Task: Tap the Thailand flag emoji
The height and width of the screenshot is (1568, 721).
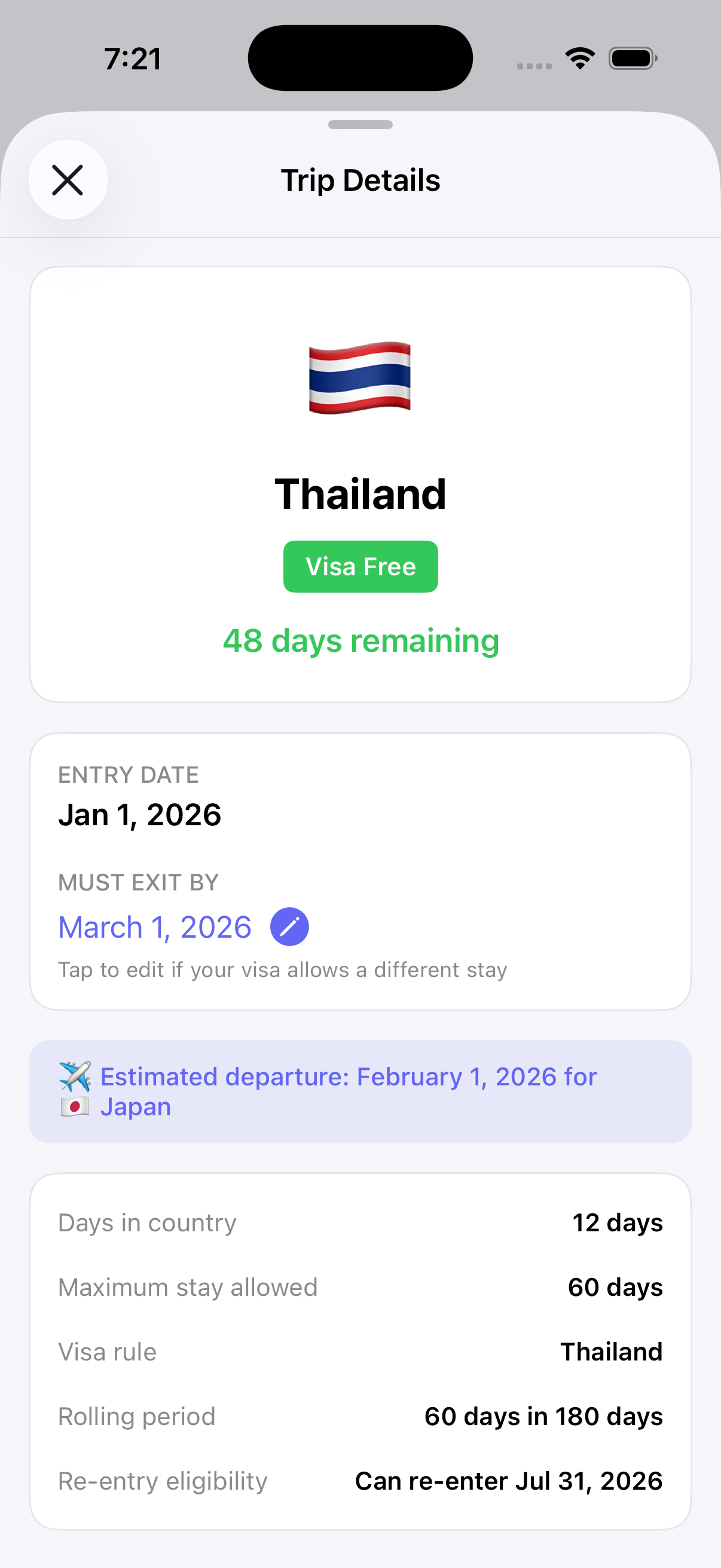Action: tap(360, 377)
